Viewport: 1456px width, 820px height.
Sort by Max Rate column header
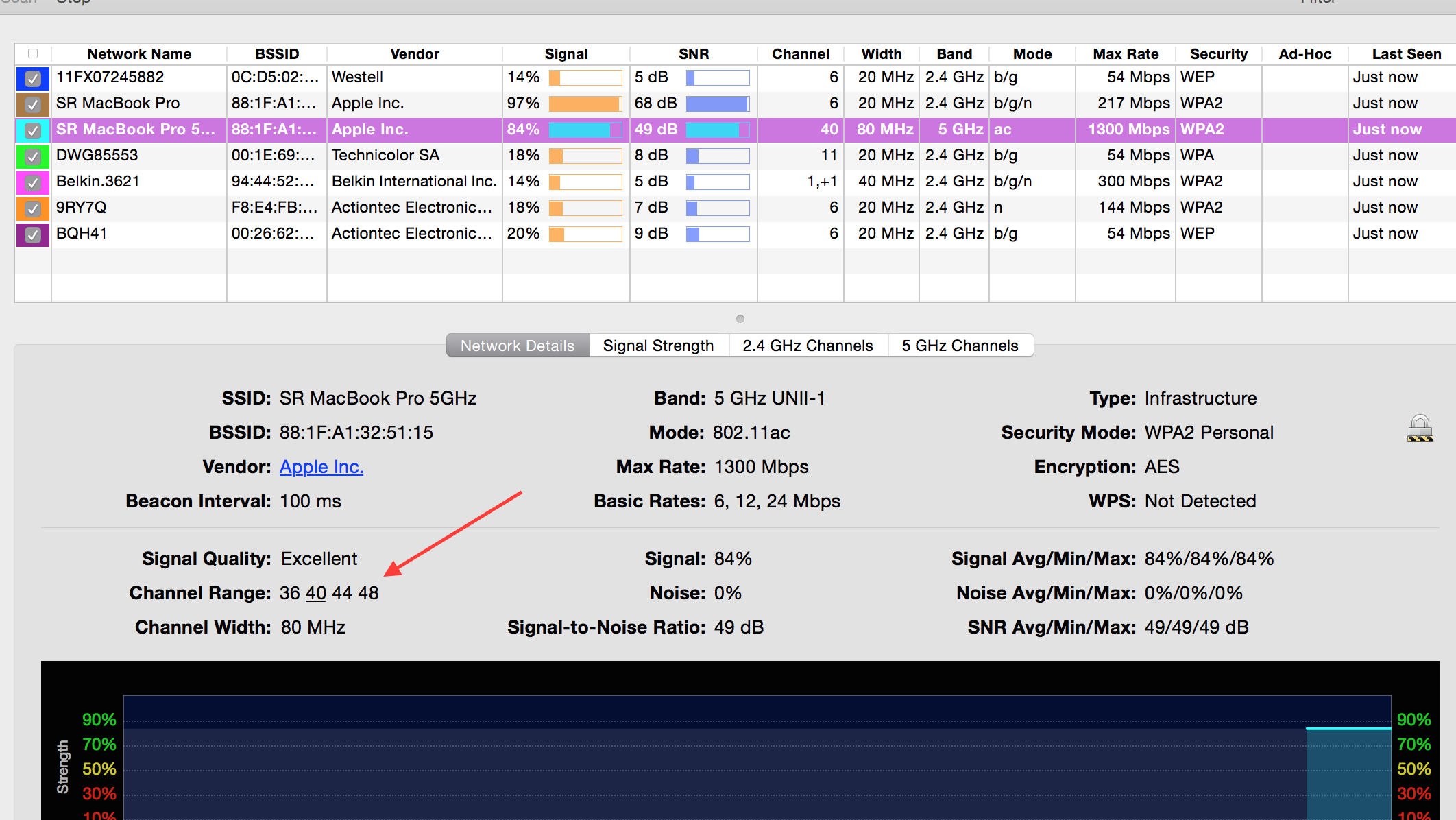1126,54
